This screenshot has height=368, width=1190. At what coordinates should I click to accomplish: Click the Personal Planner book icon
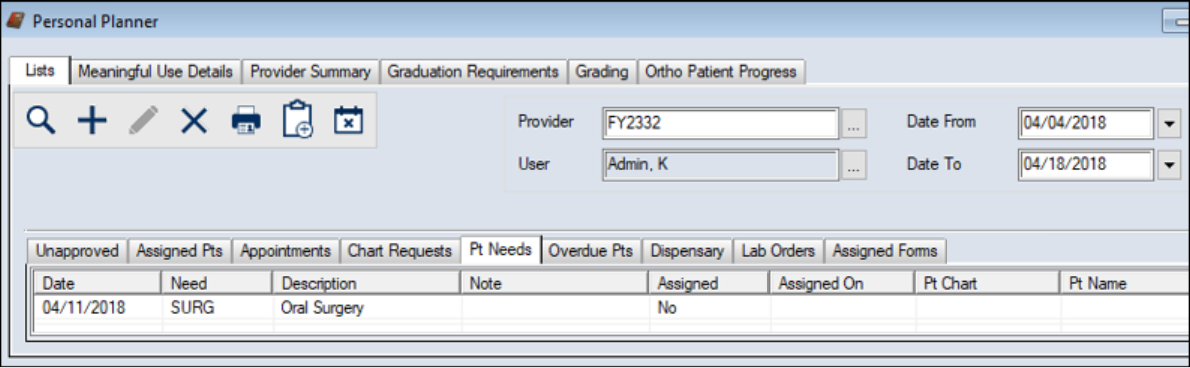(15, 21)
